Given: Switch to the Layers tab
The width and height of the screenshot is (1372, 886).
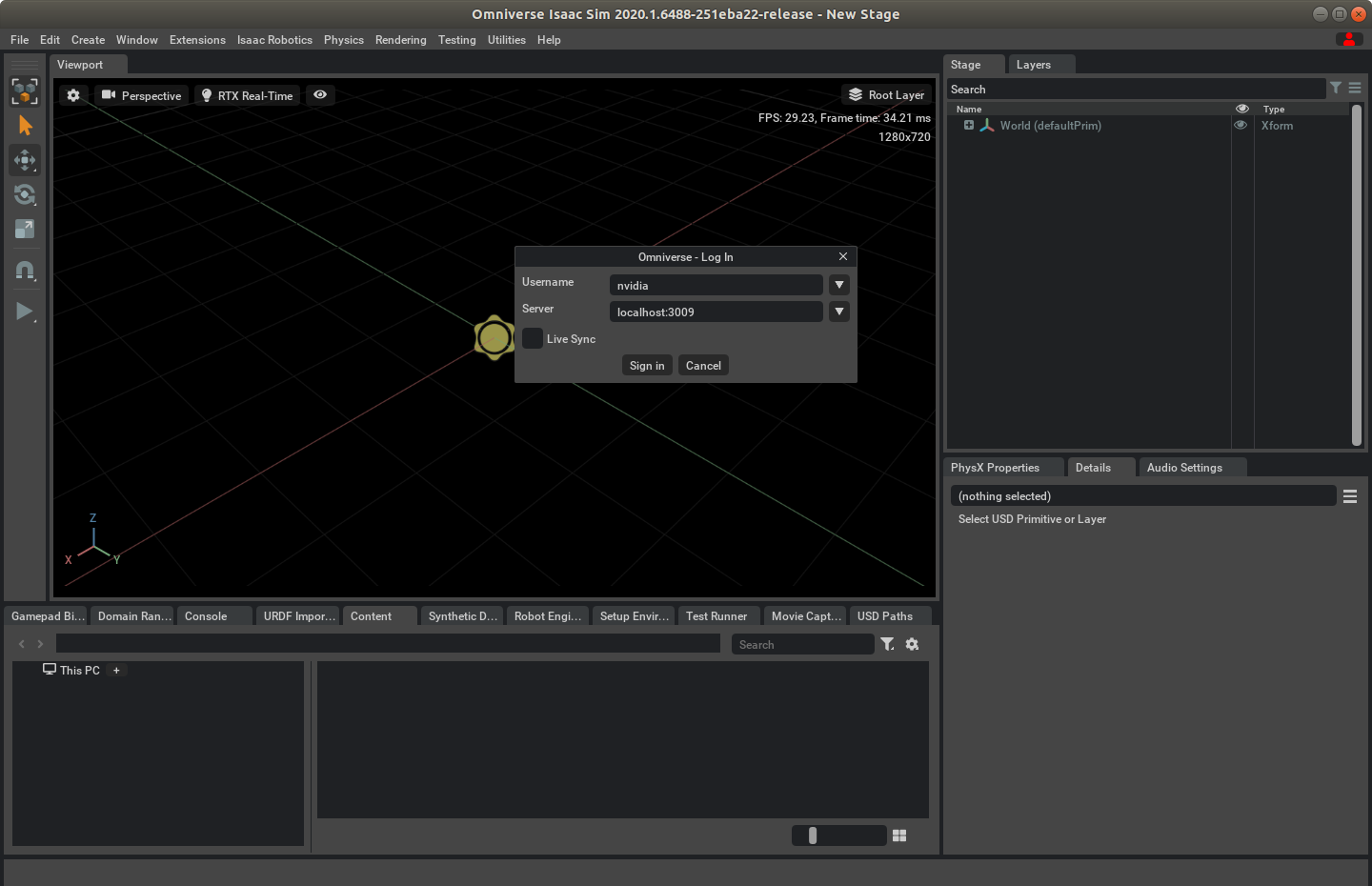Looking at the screenshot, I should coord(1033,65).
